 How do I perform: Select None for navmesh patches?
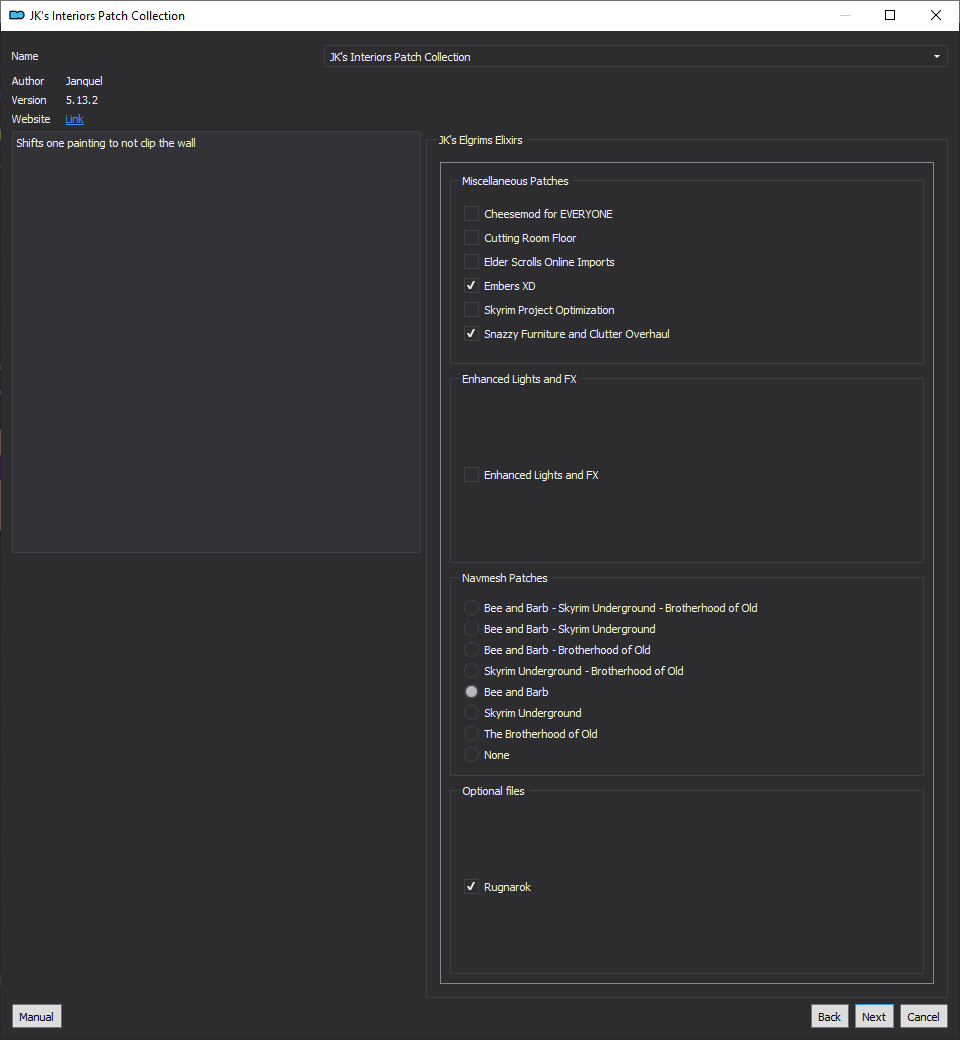(x=471, y=755)
